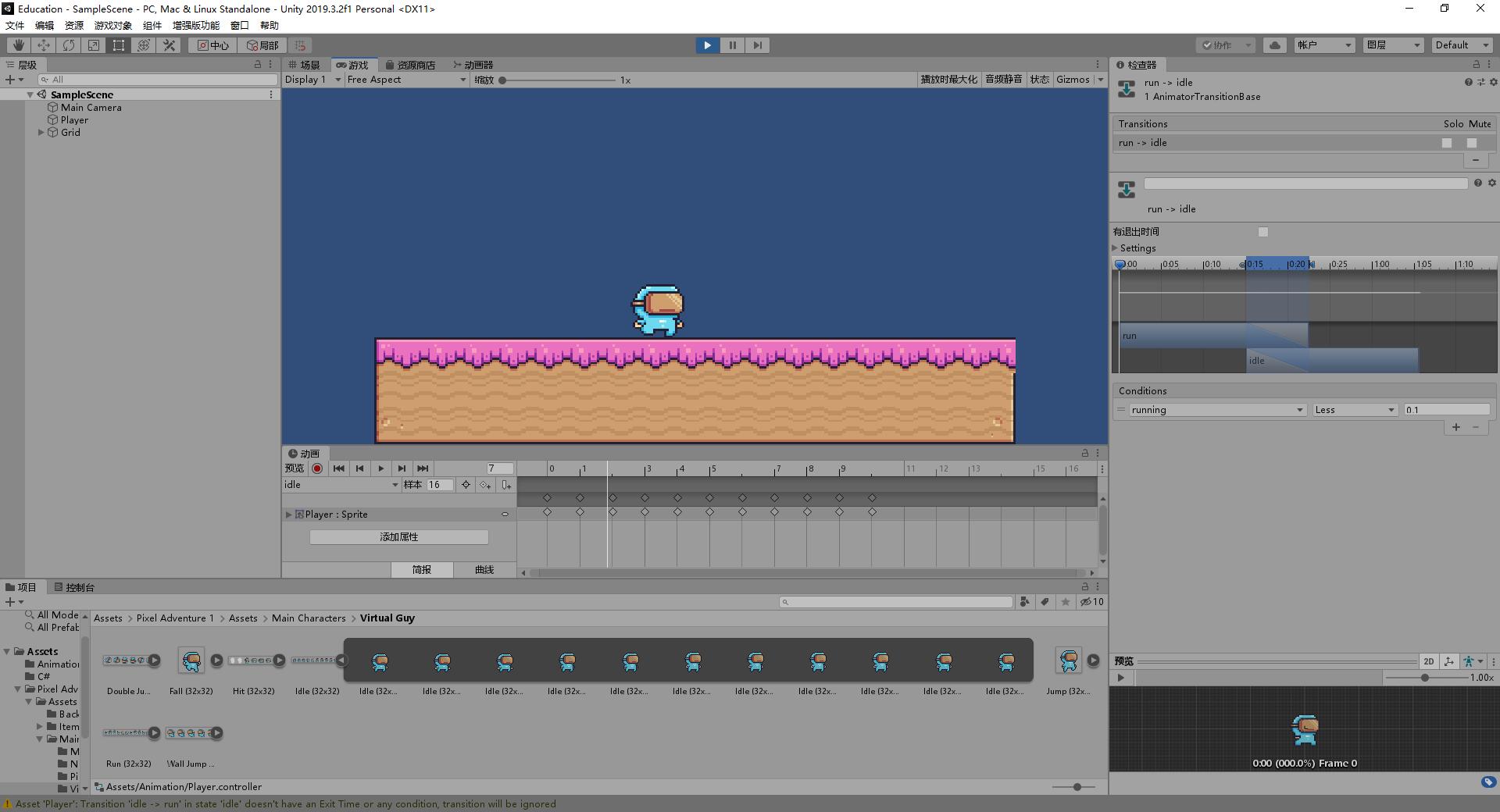Open the running condition parameter dropdown
This screenshot has height=812, width=1500.
(1217, 410)
